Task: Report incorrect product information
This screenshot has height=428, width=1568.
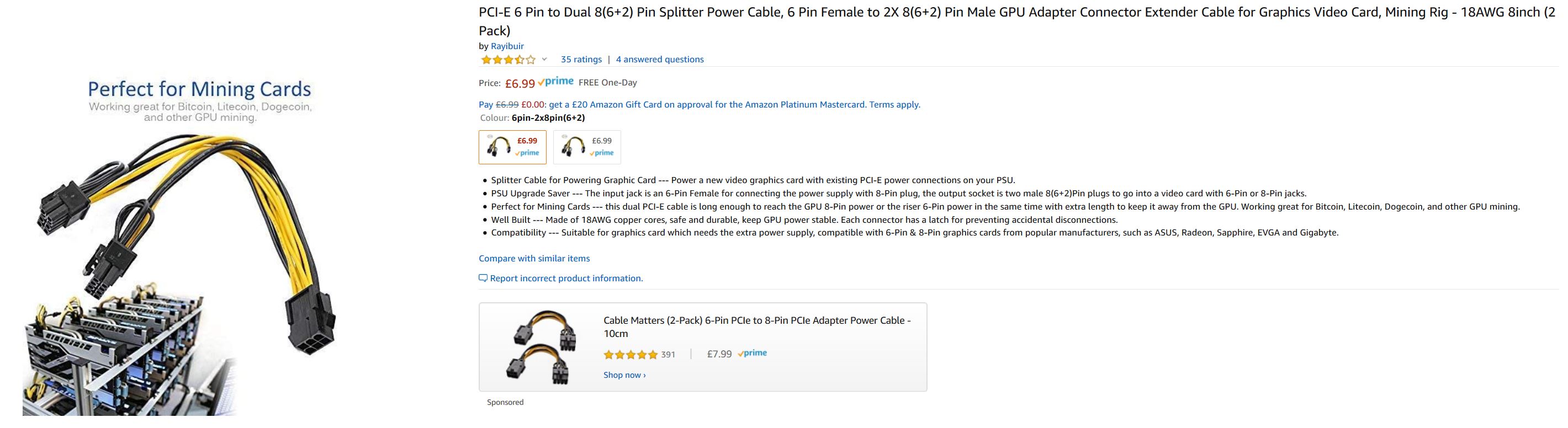Action: point(566,279)
